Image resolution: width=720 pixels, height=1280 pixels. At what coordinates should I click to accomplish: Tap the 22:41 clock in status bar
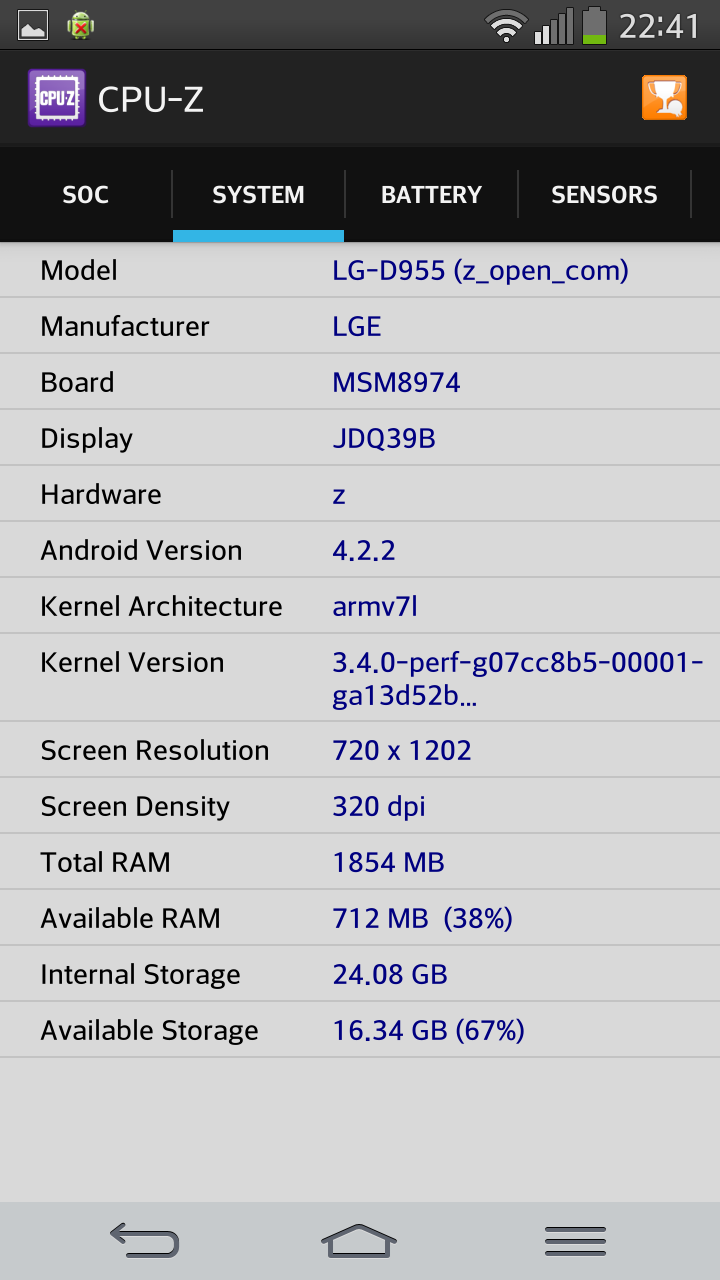click(659, 26)
